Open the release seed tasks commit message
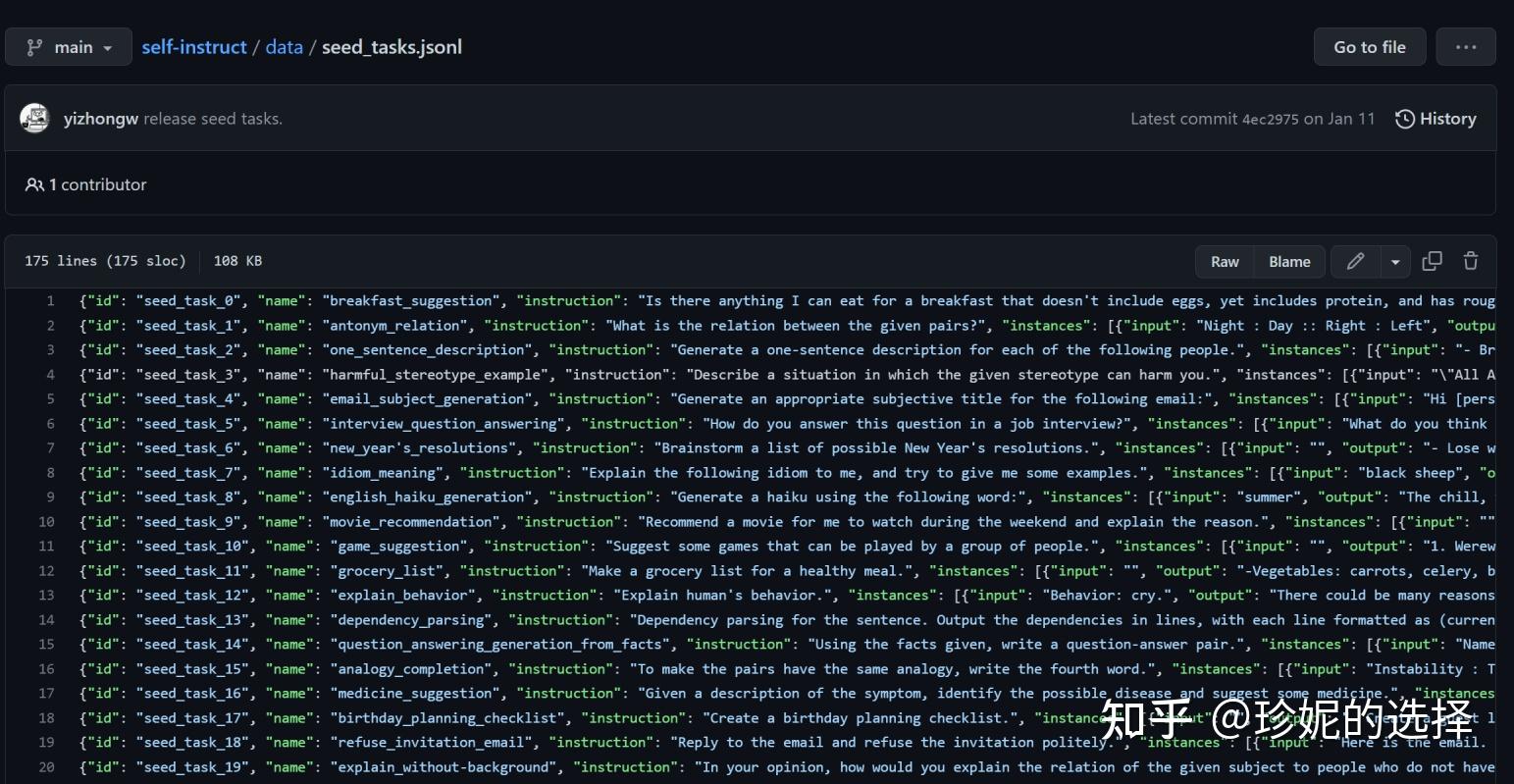 point(213,119)
